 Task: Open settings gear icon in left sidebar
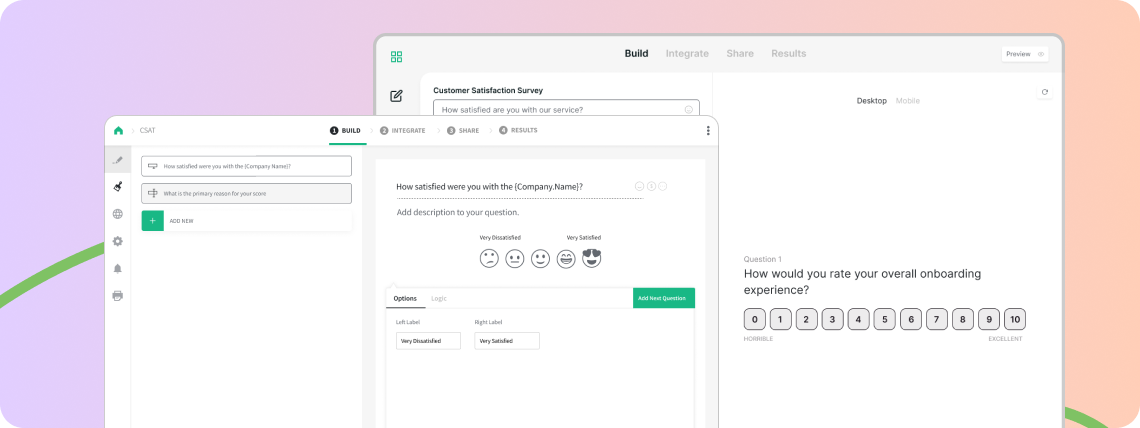tap(118, 241)
